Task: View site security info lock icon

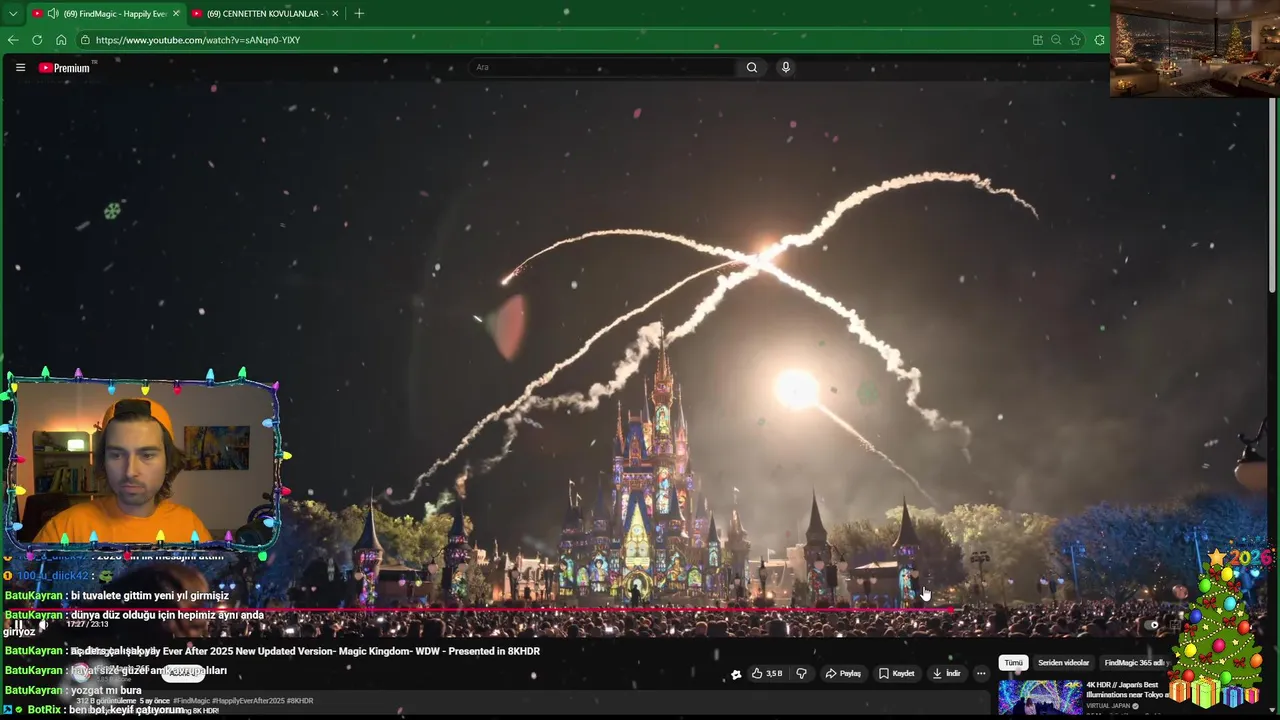Action: coord(86,40)
